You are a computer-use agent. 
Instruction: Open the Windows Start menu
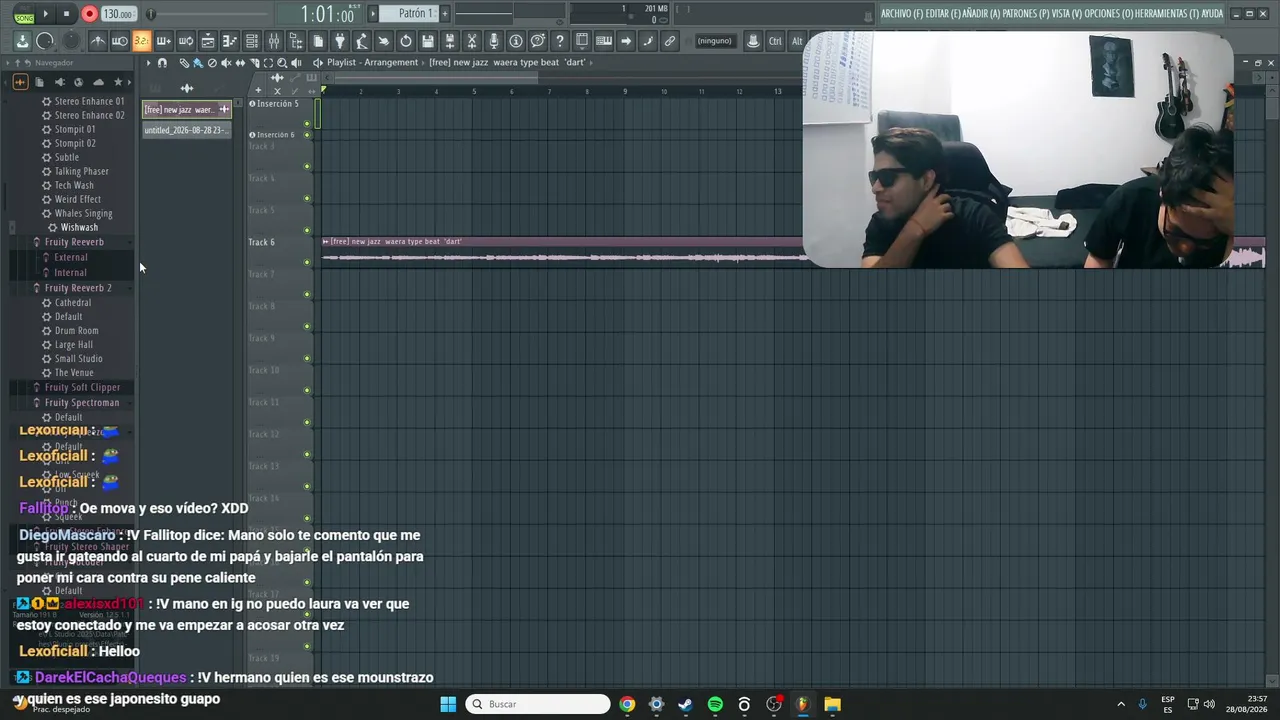[x=448, y=704]
